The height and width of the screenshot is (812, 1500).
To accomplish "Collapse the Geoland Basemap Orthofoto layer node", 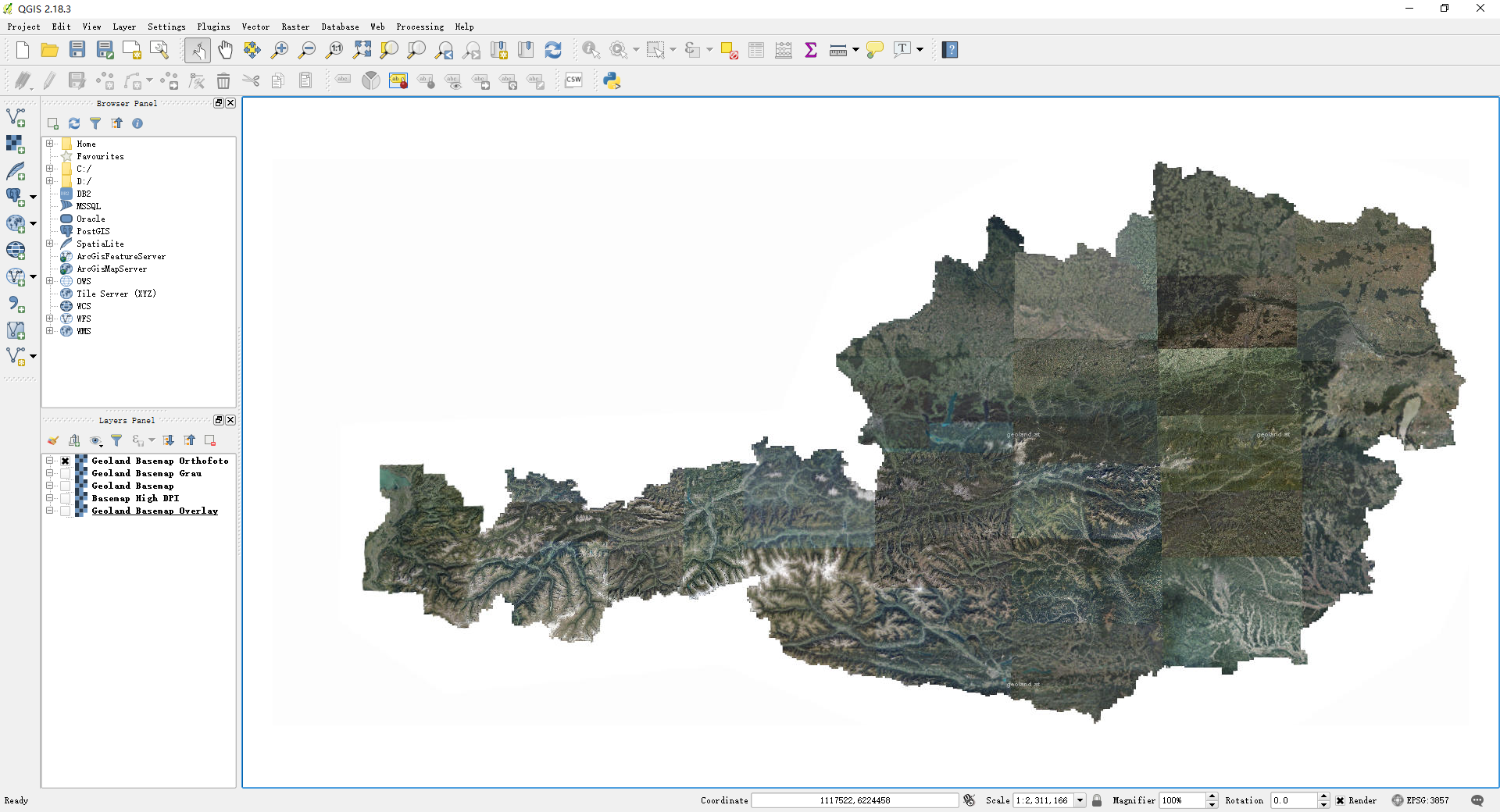I will [50, 461].
